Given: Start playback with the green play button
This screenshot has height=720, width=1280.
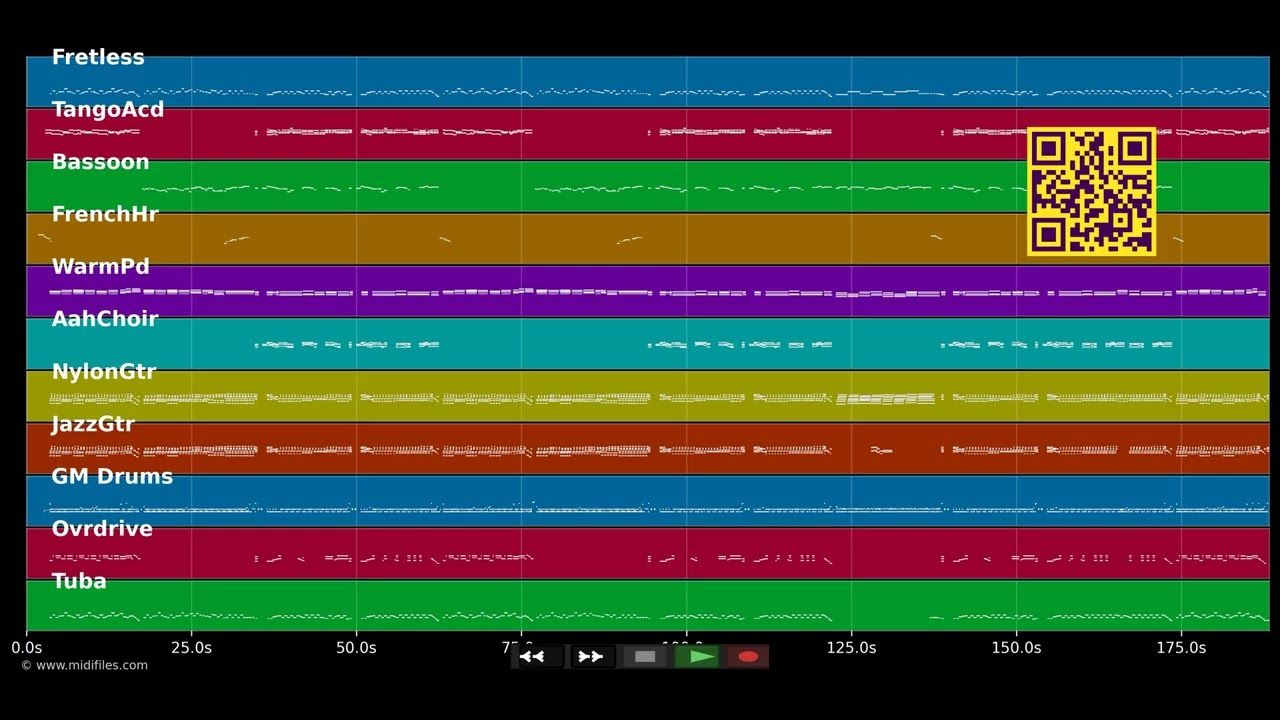Looking at the screenshot, I should point(697,657).
